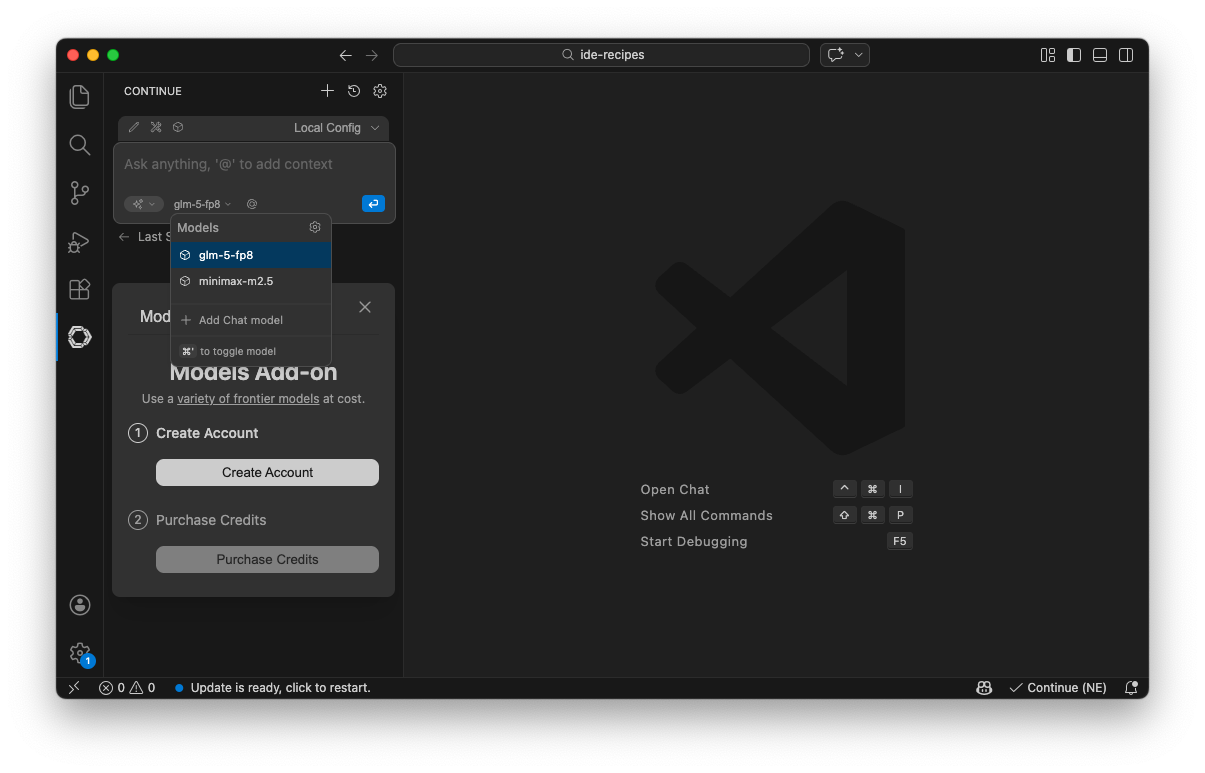
Task: Open Continue chat history
Action: pyautogui.click(x=353, y=90)
